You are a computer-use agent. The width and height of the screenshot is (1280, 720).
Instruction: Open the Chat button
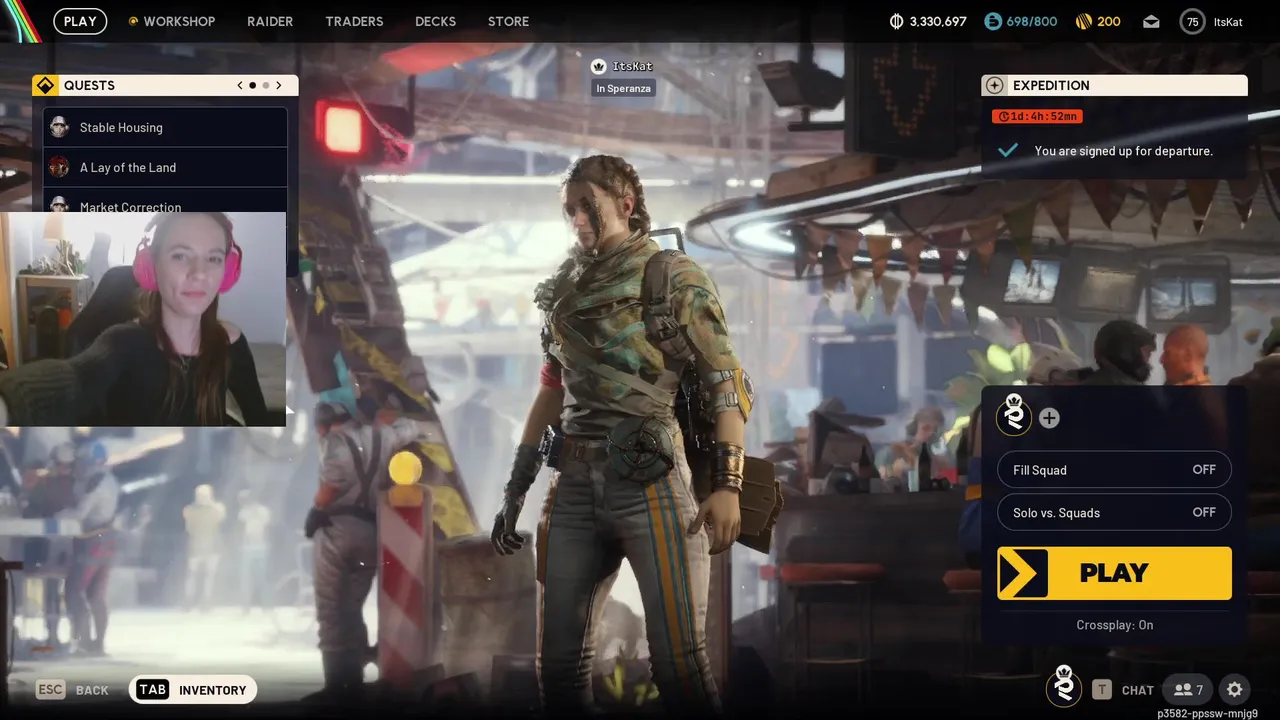1123,689
